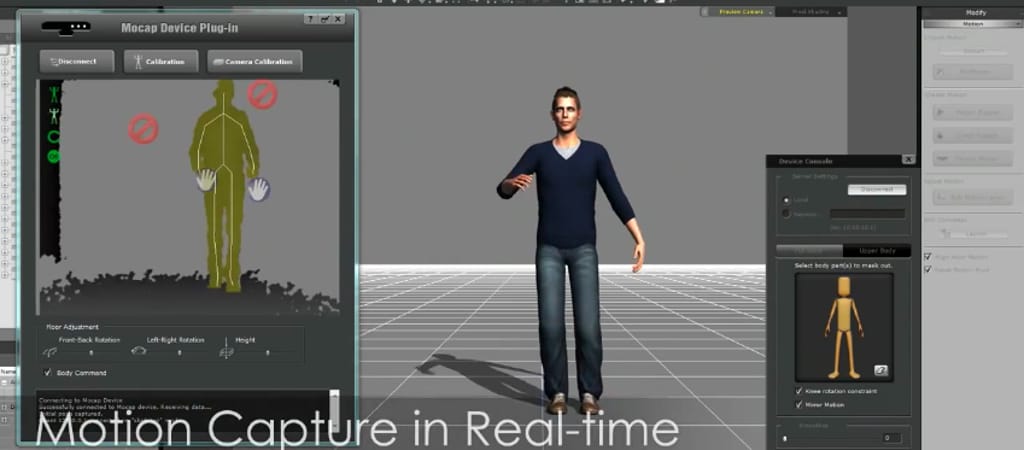This screenshot has width=1024, height=450.
Task: Click the left red prohibited symbol
Action: tap(143, 129)
